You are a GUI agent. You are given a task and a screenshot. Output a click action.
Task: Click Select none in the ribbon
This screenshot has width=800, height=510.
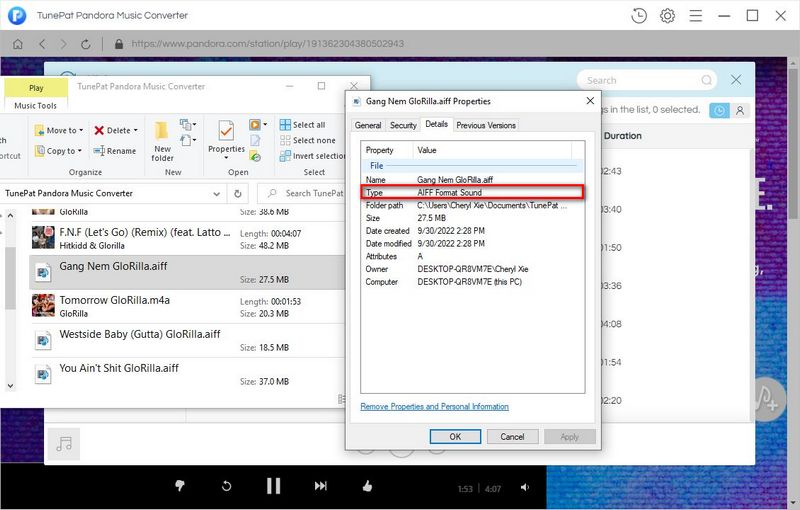coord(308,140)
